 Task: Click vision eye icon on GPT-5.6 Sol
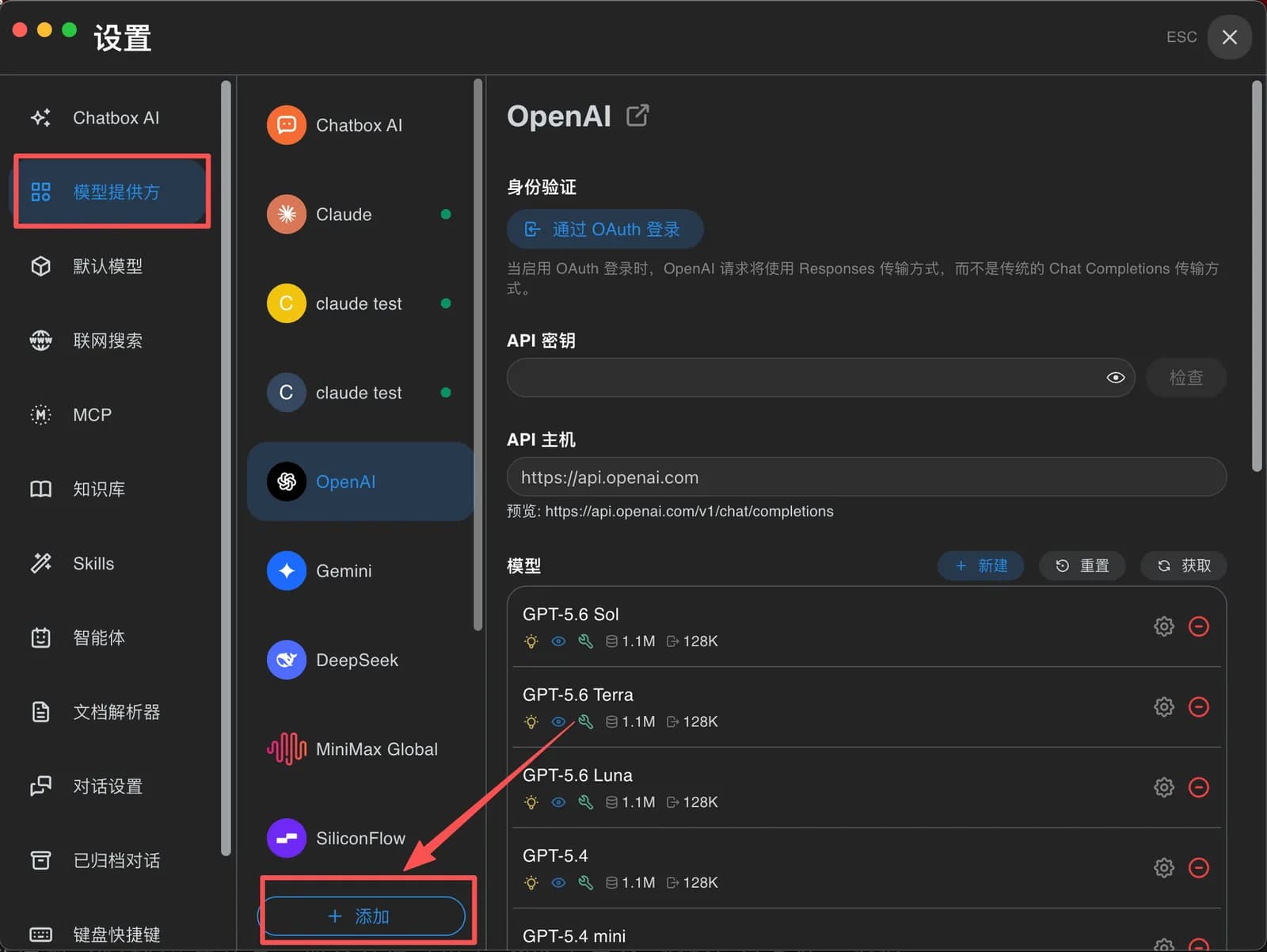(558, 642)
